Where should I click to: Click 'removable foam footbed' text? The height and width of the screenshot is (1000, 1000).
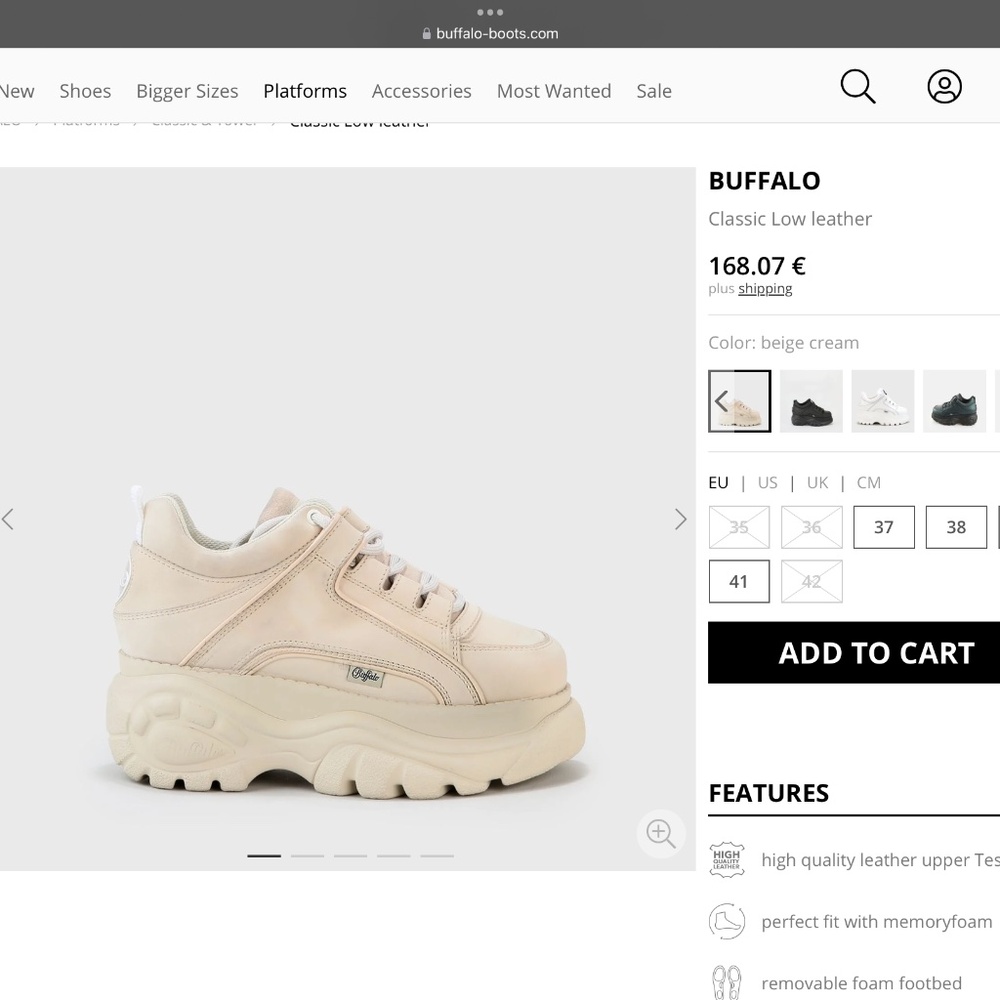(861, 983)
